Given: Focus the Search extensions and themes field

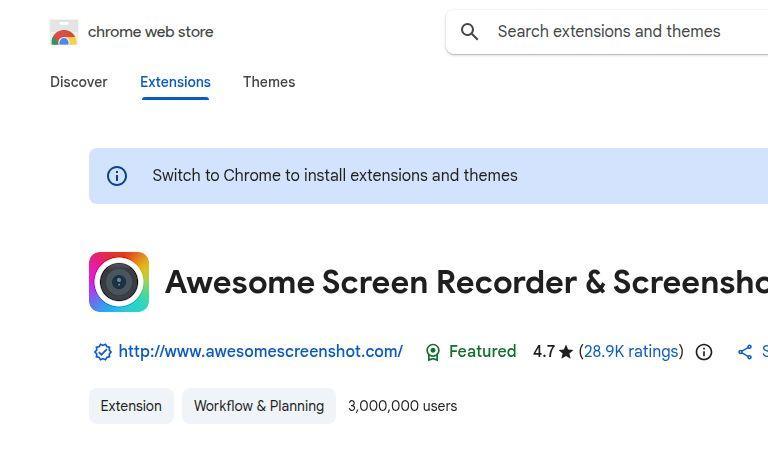Looking at the screenshot, I should click(x=620, y=32).
